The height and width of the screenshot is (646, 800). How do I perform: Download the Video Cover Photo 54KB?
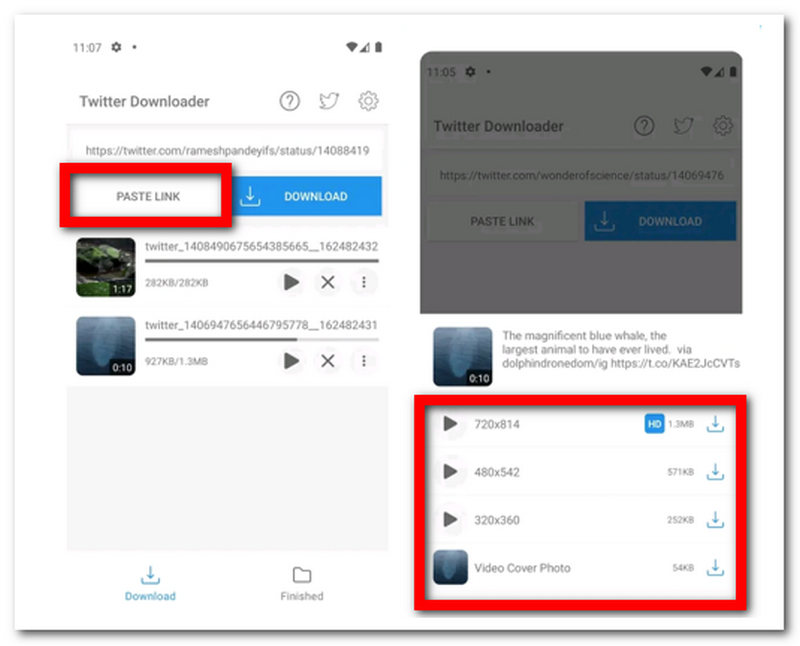tap(715, 567)
